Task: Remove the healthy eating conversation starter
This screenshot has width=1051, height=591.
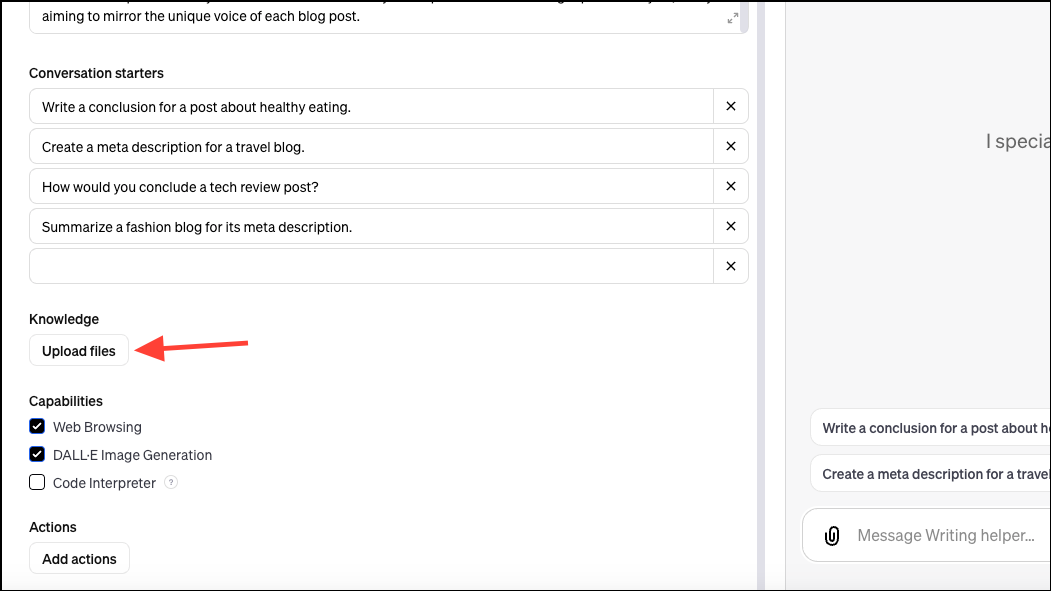Action: point(730,106)
